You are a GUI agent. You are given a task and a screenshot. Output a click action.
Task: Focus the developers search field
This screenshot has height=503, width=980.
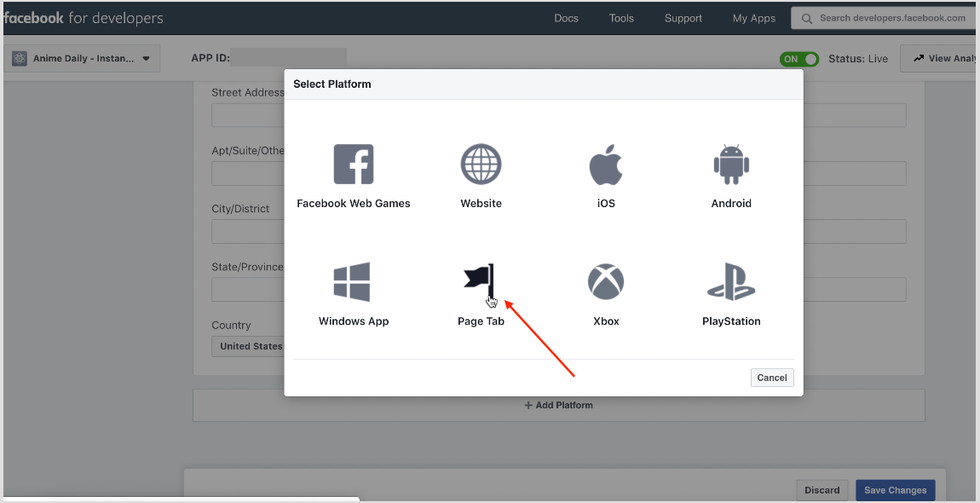(890, 18)
